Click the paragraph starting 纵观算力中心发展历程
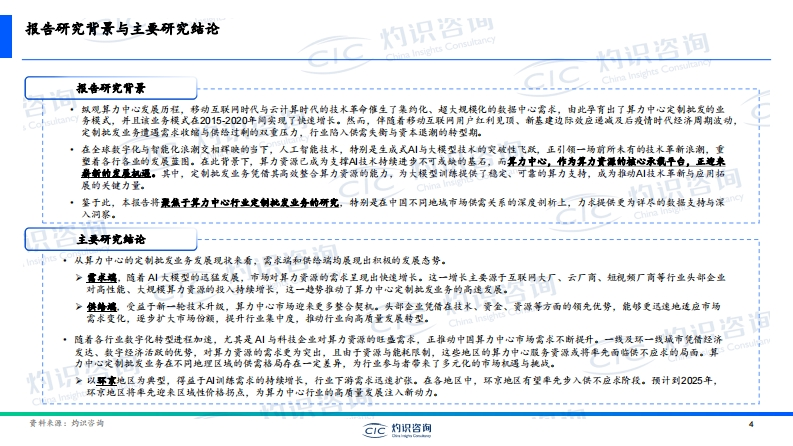 408,121
